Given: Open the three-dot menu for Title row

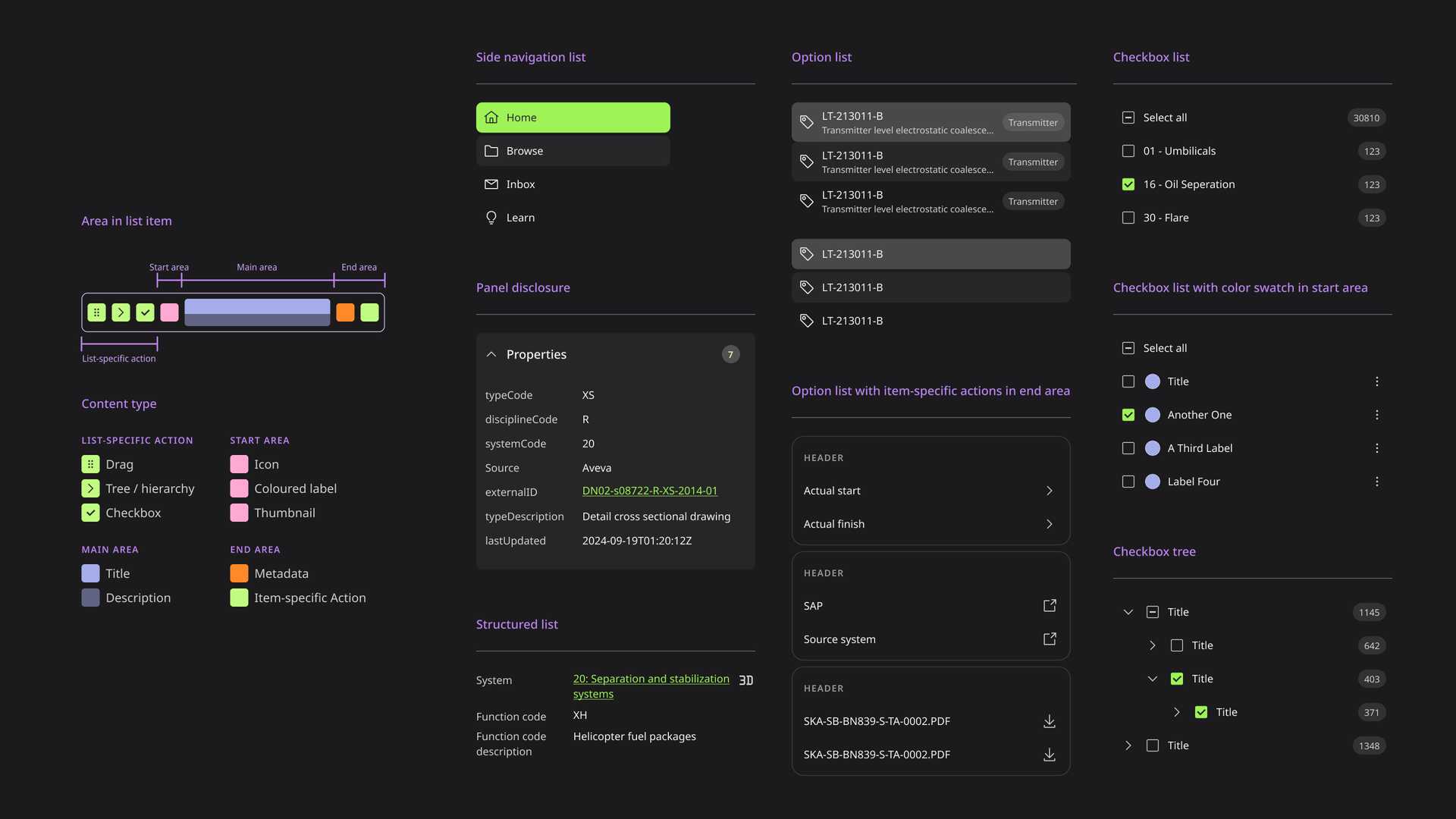Looking at the screenshot, I should click(1377, 381).
